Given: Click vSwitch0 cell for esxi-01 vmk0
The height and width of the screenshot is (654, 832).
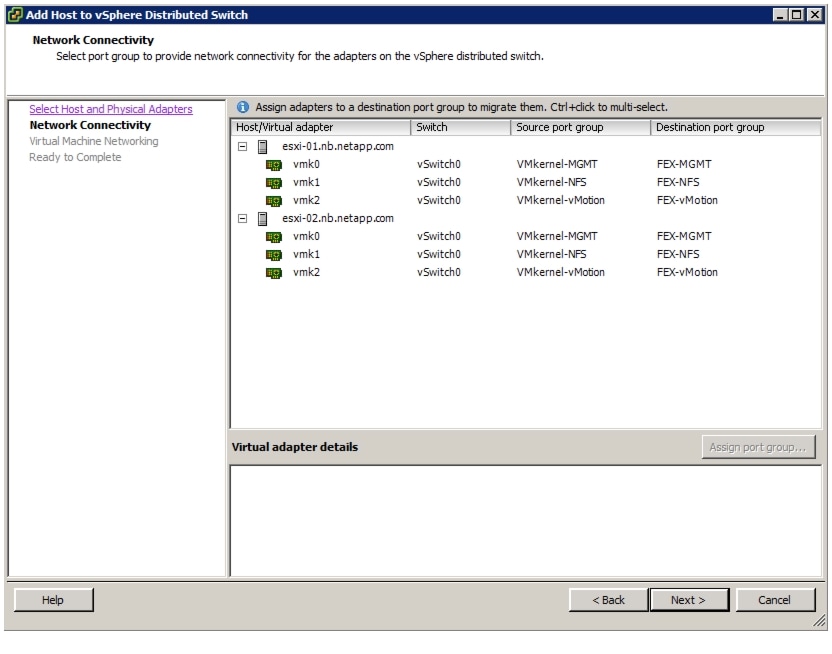Looking at the screenshot, I should click(439, 164).
